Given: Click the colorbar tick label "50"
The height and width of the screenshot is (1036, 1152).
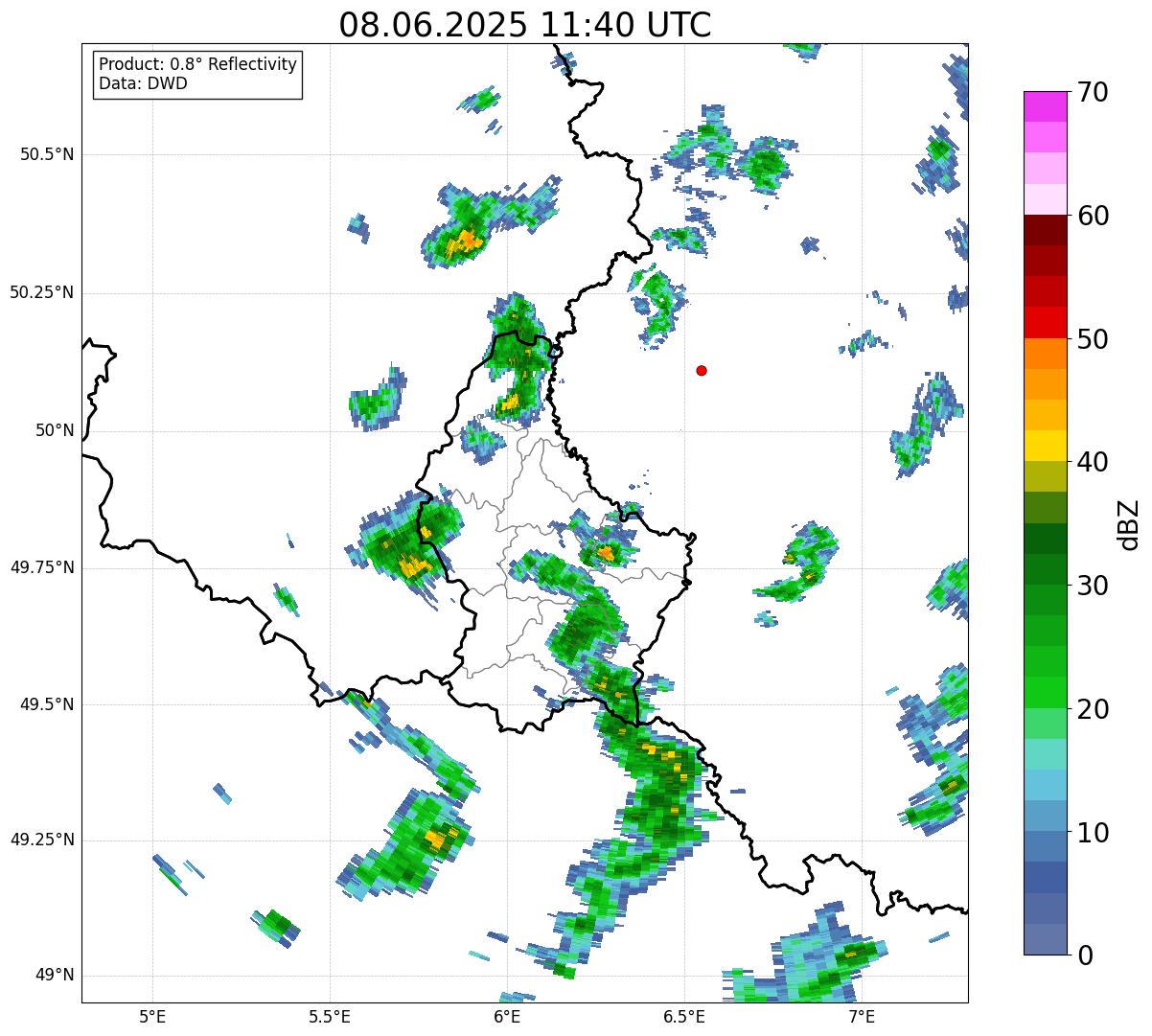Looking at the screenshot, I should pyautogui.click(x=1093, y=339).
